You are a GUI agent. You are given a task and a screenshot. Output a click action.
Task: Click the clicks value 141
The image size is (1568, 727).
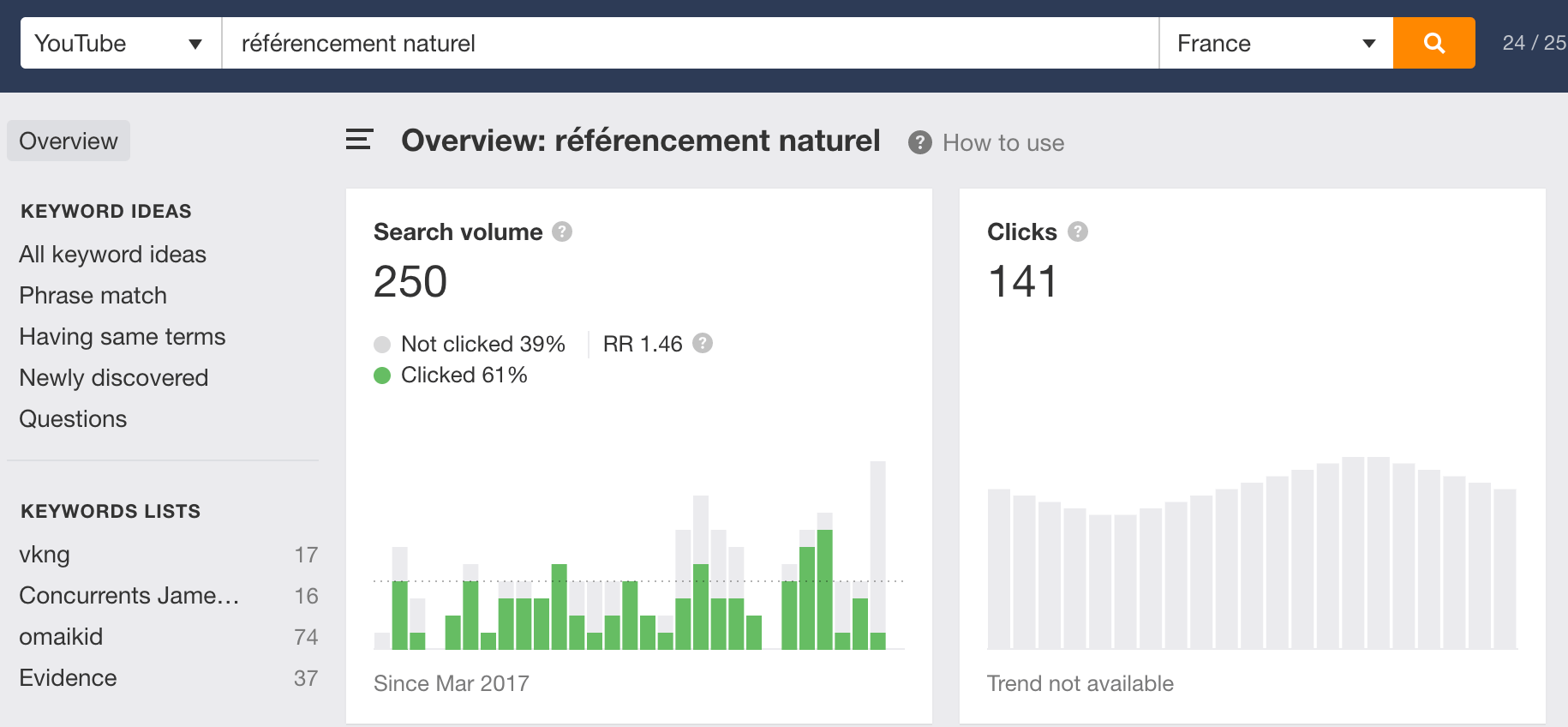coord(1023,282)
